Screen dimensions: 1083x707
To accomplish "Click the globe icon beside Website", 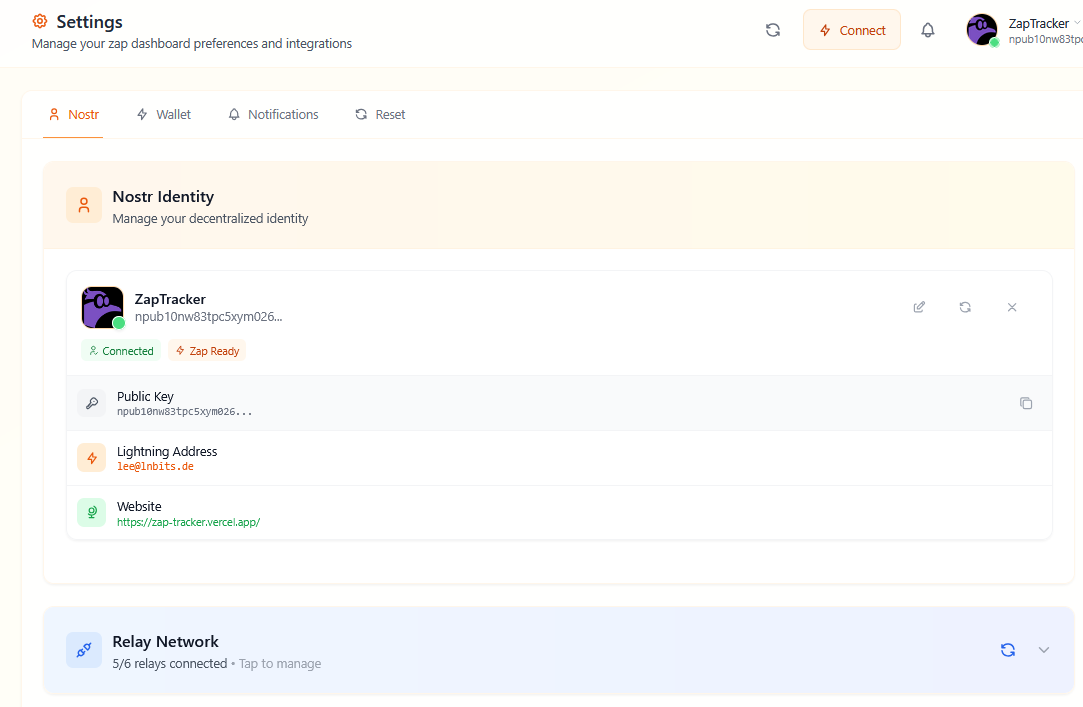I will 91,513.
